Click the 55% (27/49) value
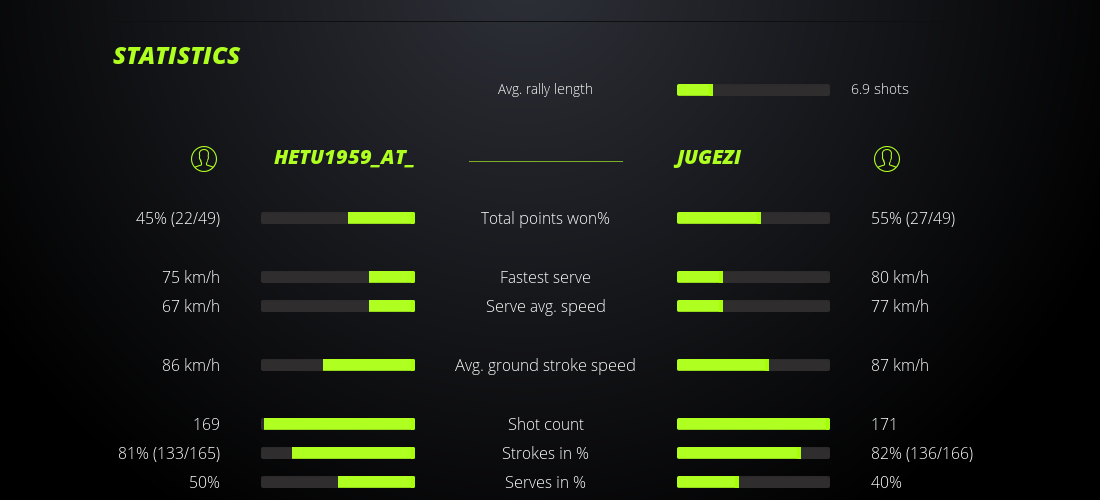The height and width of the screenshot is (500, 1100). click(x=913, y=218)
